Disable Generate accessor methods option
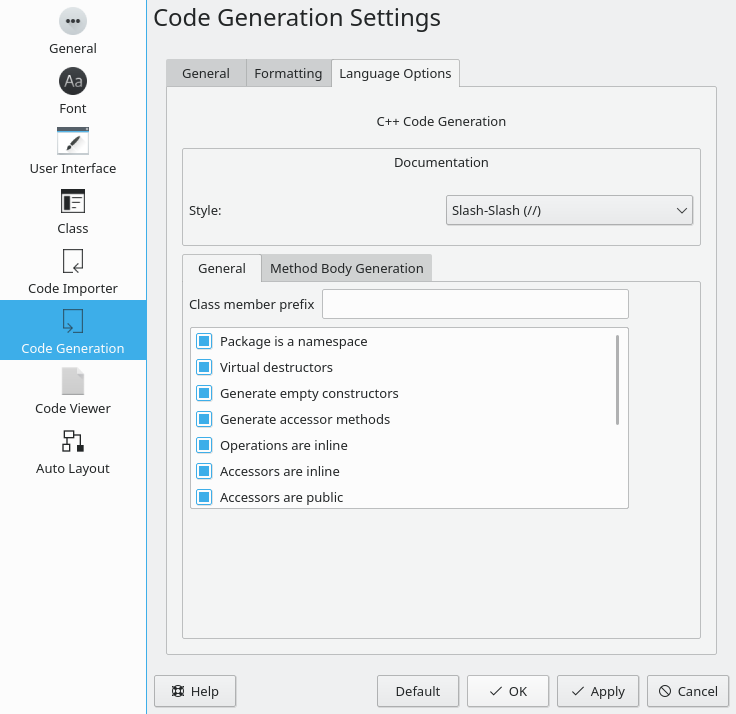 204,419
